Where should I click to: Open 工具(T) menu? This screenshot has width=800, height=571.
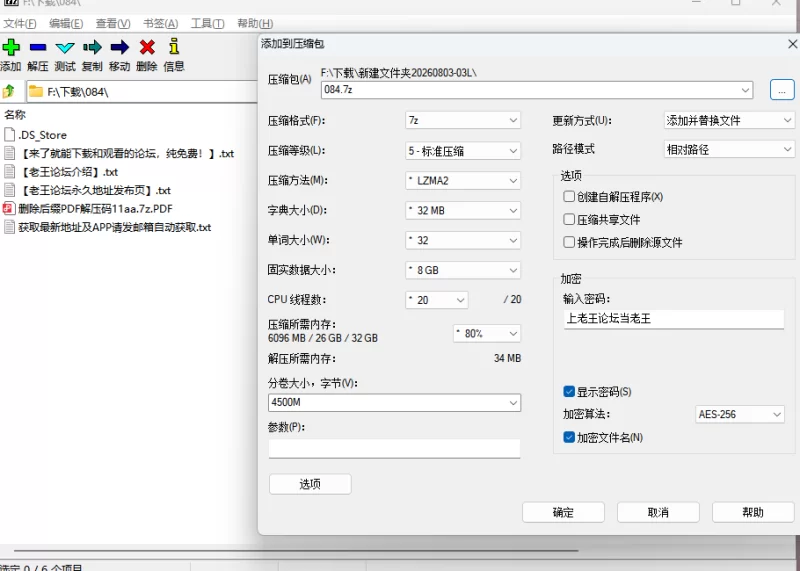[x=207, y=23]
